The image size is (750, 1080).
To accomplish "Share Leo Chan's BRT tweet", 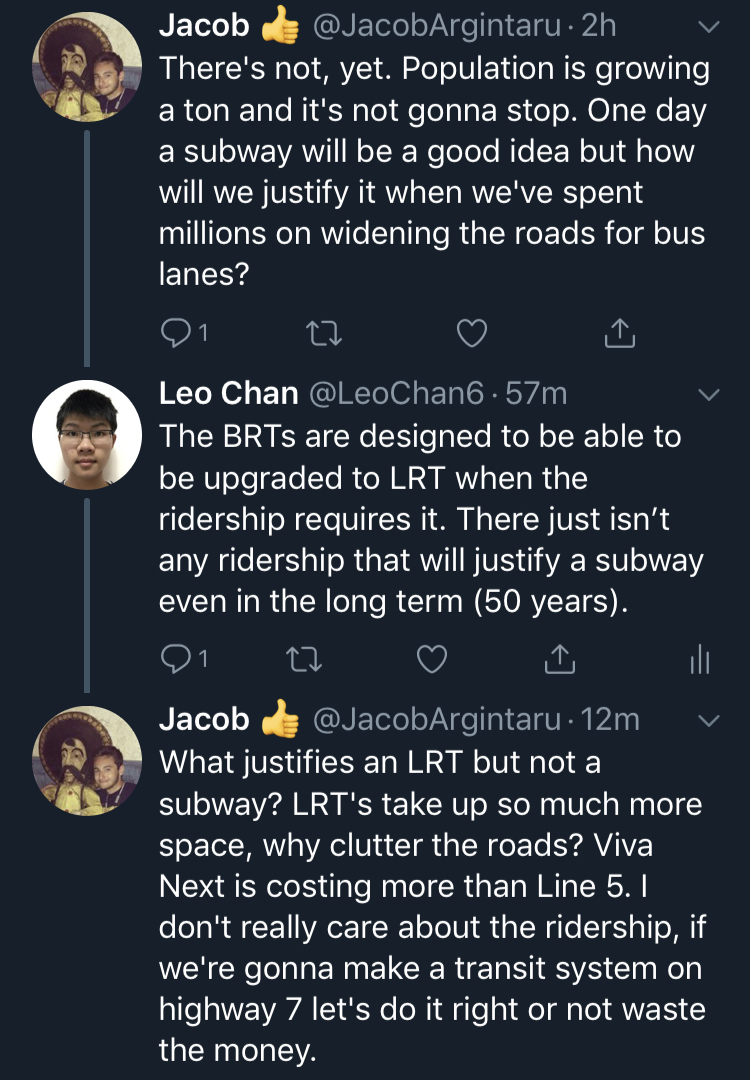I will [558, 658].
